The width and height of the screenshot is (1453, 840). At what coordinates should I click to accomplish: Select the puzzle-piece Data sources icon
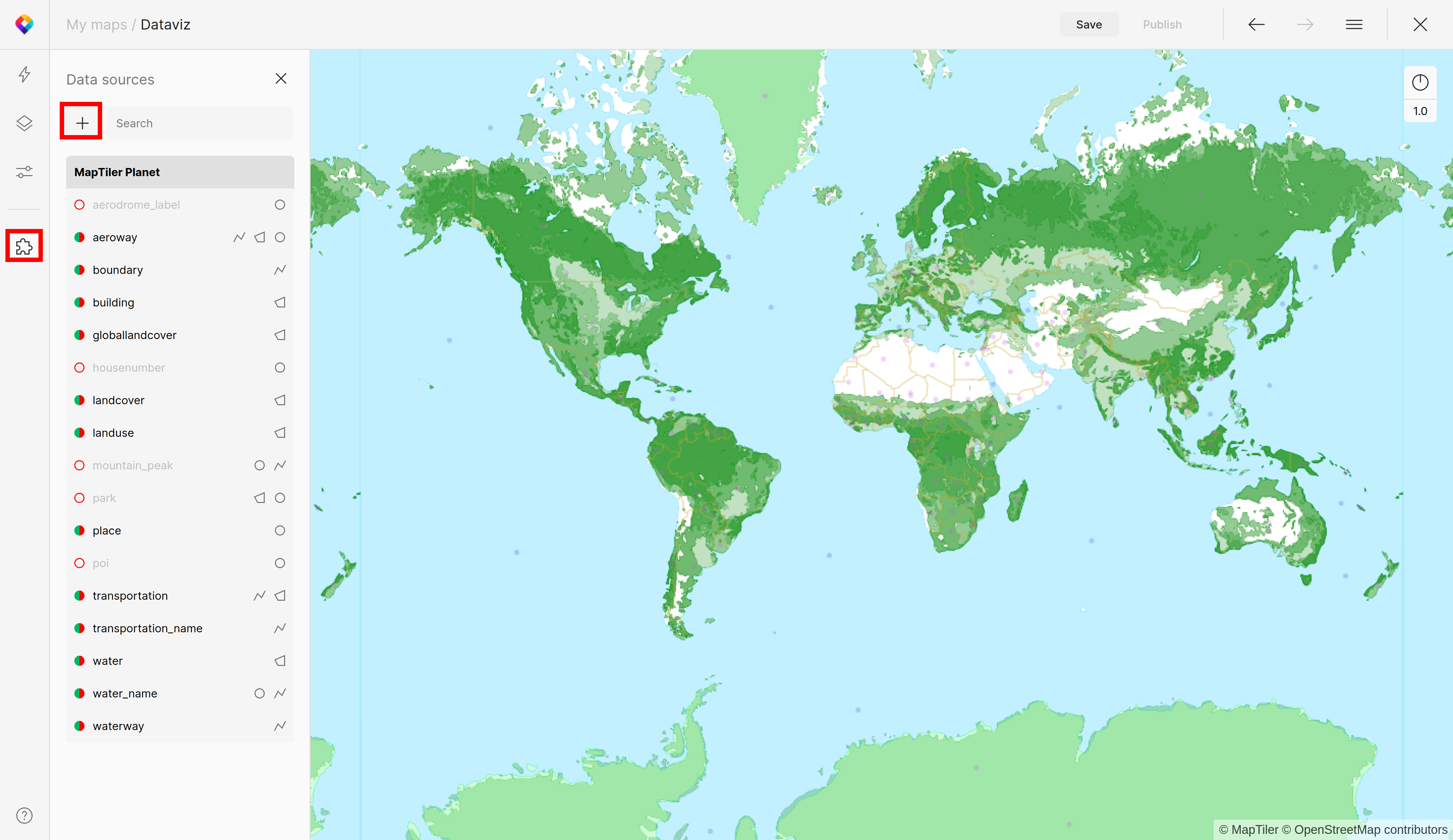(24, 246)
